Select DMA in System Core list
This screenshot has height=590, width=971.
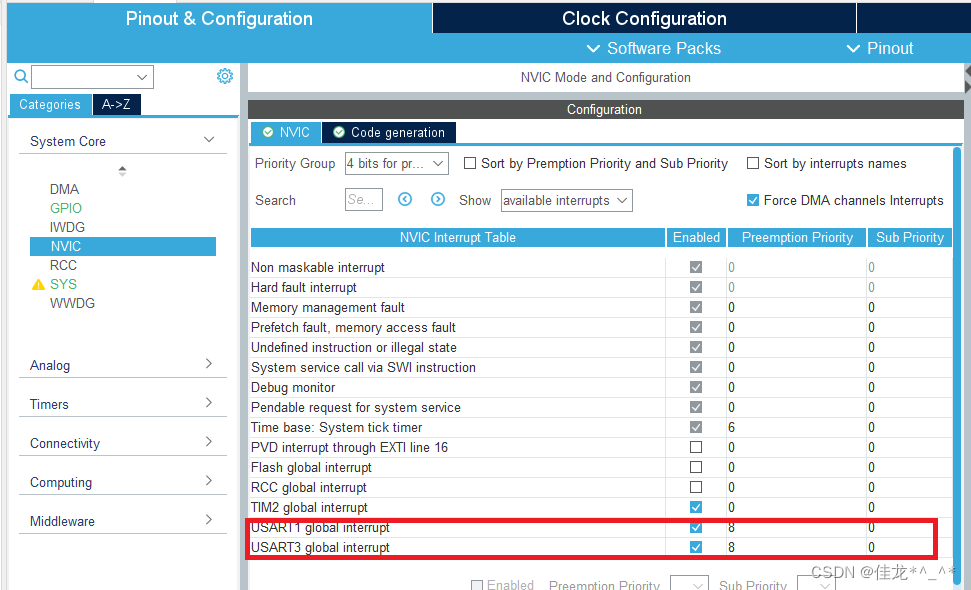point(64,189)
